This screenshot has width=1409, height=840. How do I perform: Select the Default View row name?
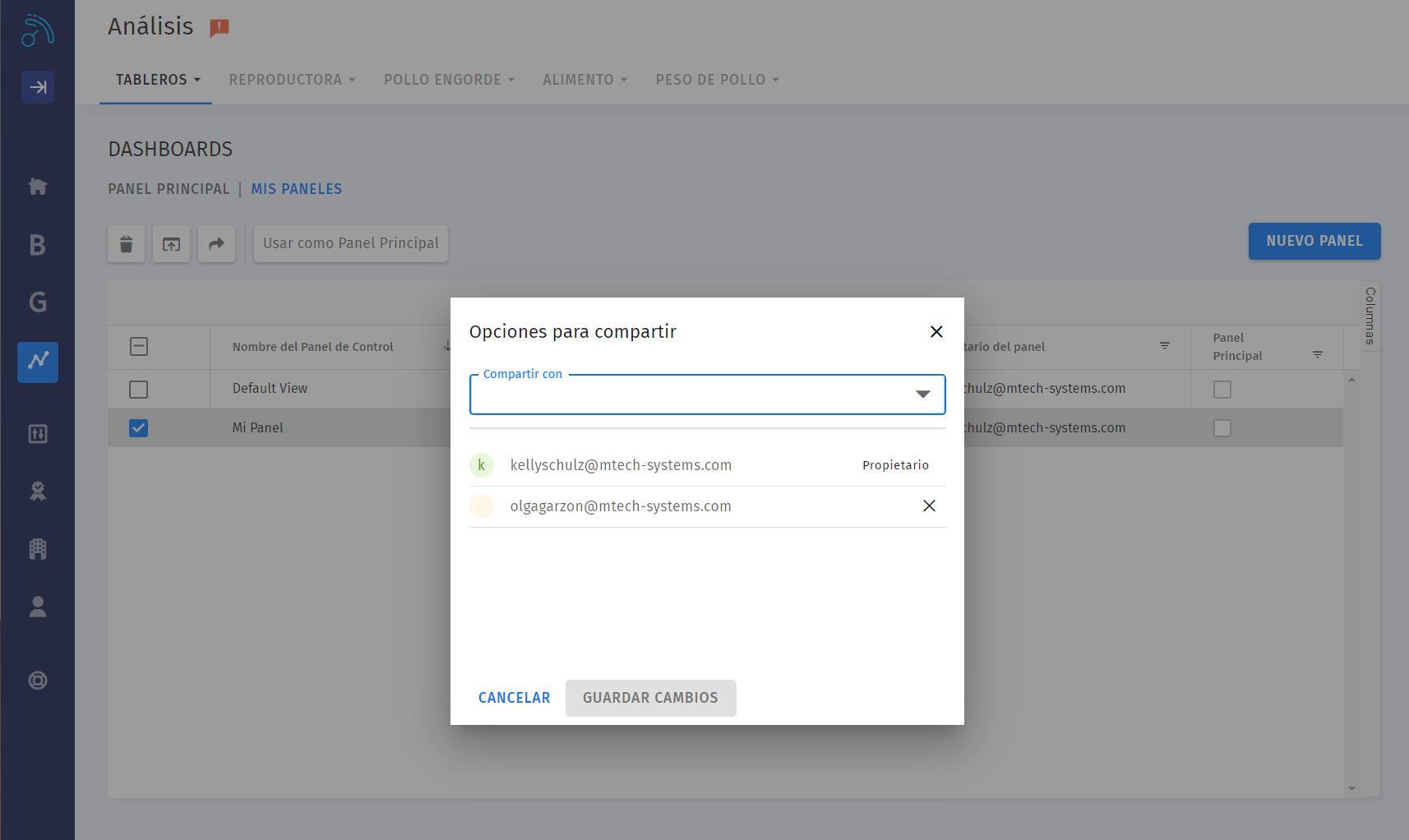(x=270, y=388)
